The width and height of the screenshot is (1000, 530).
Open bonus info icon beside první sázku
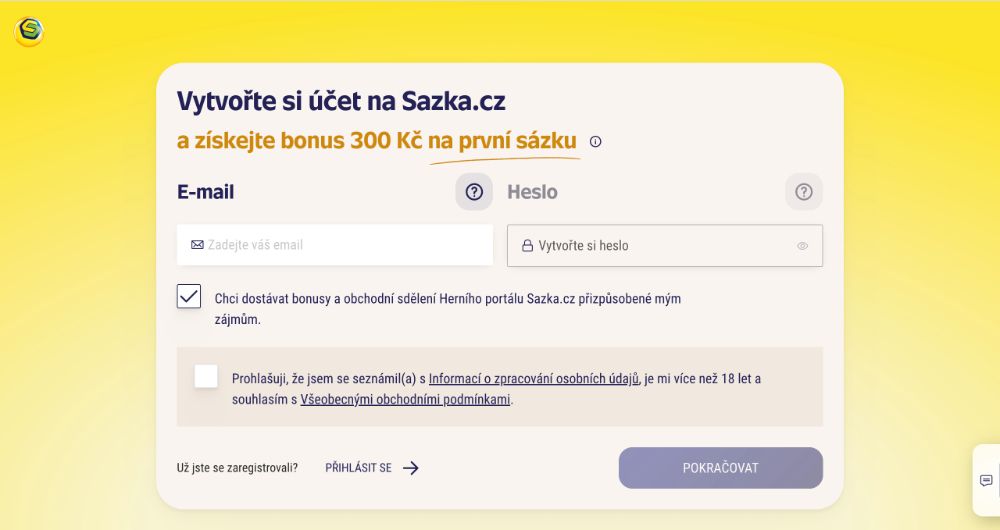(596, 142)
